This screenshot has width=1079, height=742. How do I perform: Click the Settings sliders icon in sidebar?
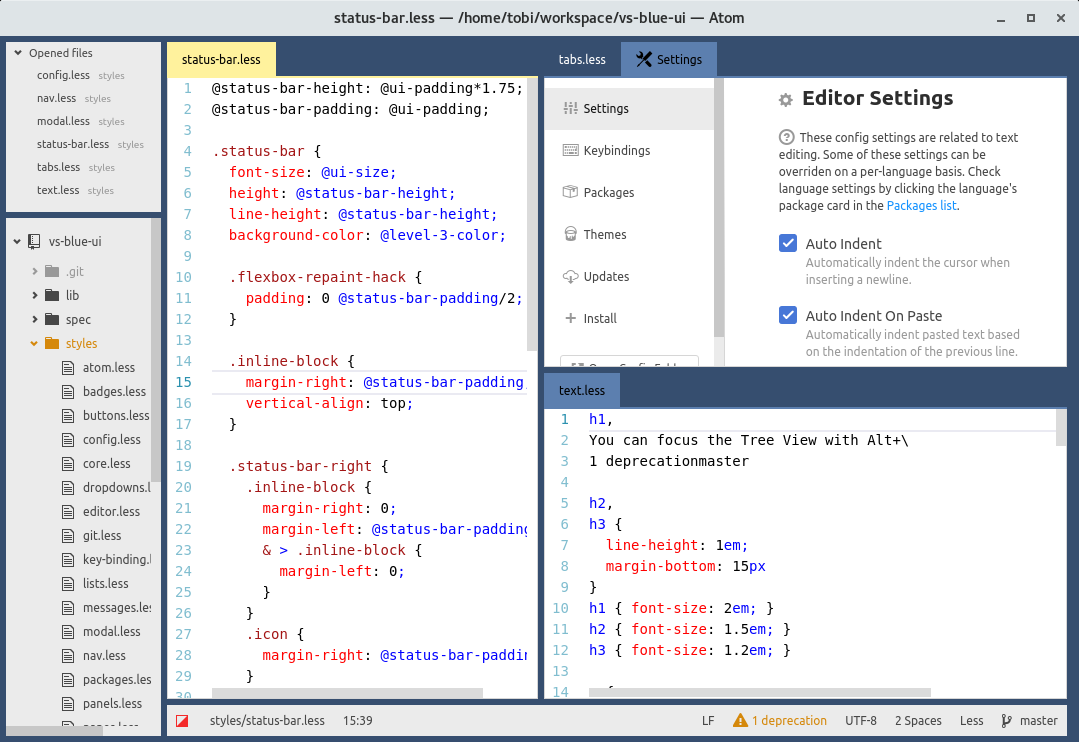point(570,108)
